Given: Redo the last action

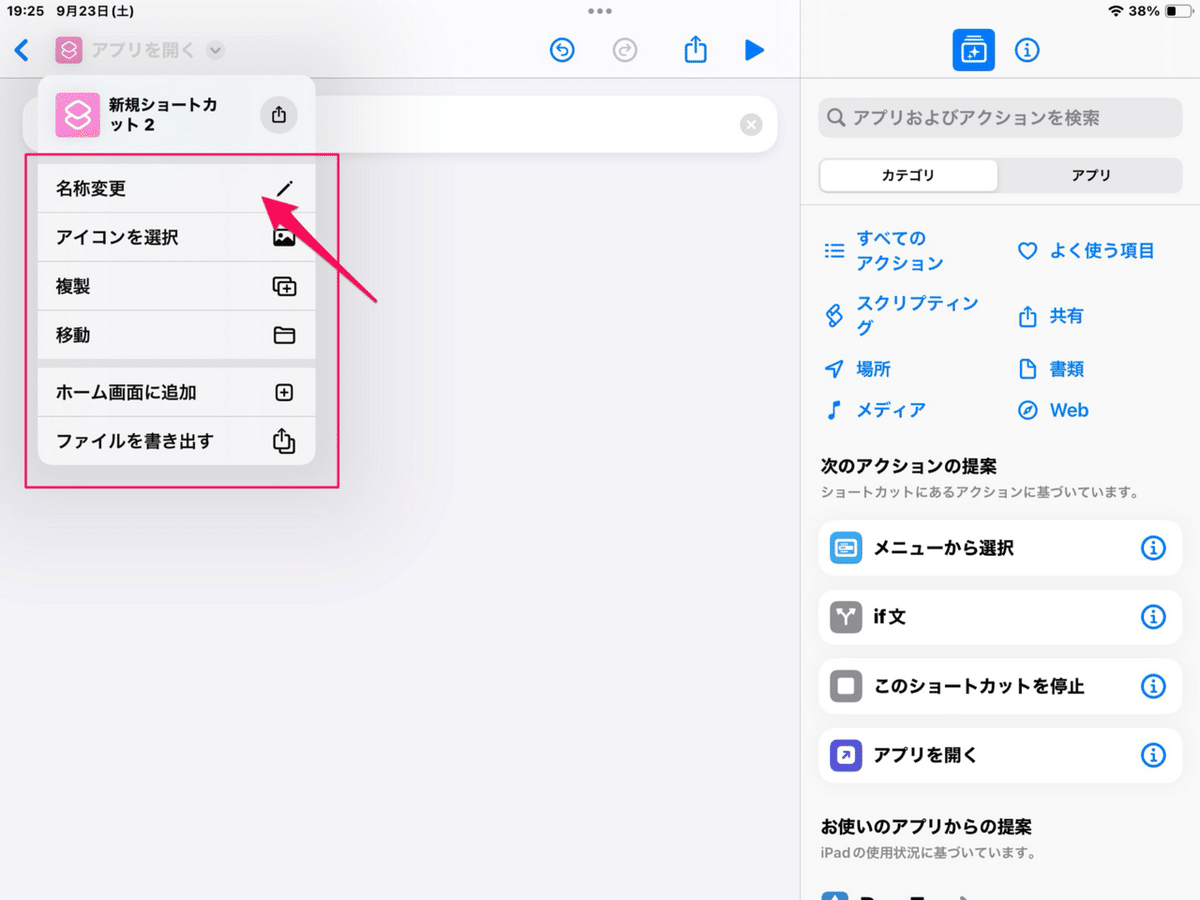Looking at the screenshot, I should 625,50.
